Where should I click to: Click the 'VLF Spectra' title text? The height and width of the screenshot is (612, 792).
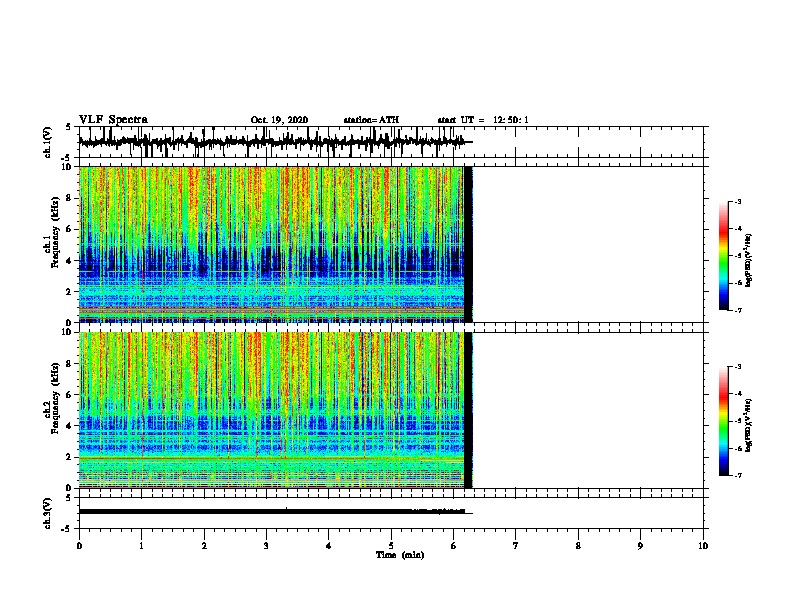[x=113, y=120]
